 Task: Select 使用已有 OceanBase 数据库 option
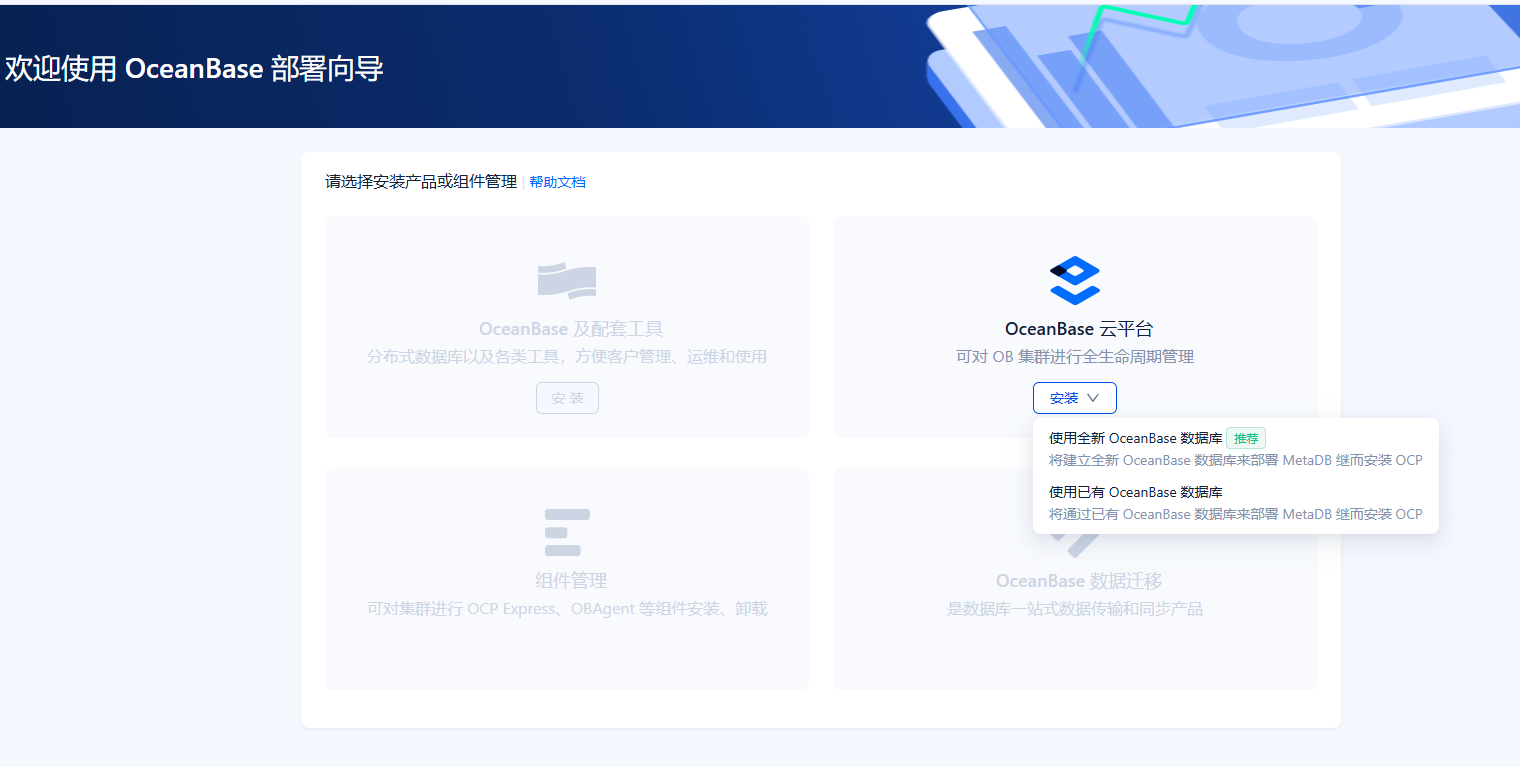pyautogui.click(x=1236, y=502)
